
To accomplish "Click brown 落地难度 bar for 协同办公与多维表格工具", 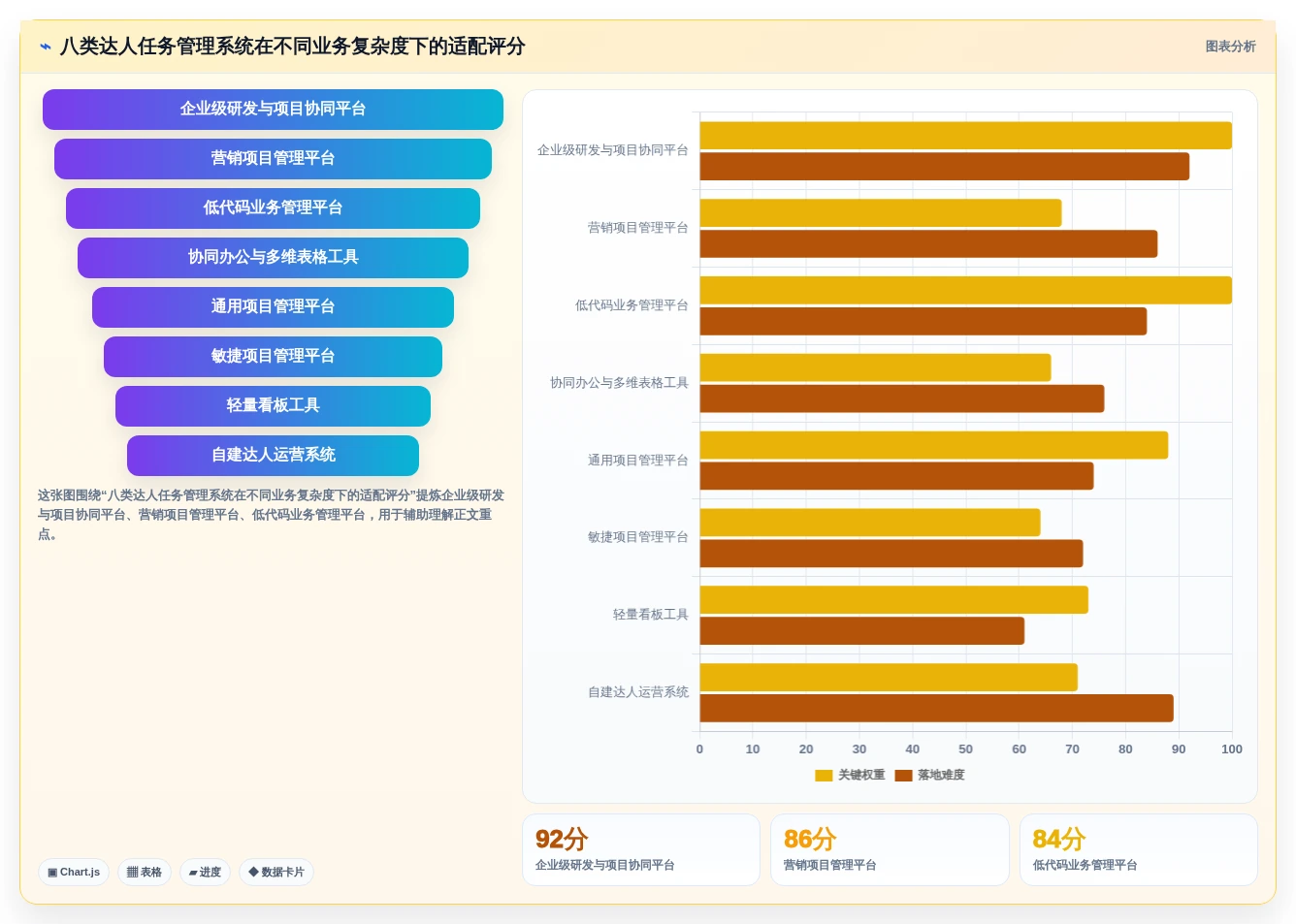I will tap(901, 398).
